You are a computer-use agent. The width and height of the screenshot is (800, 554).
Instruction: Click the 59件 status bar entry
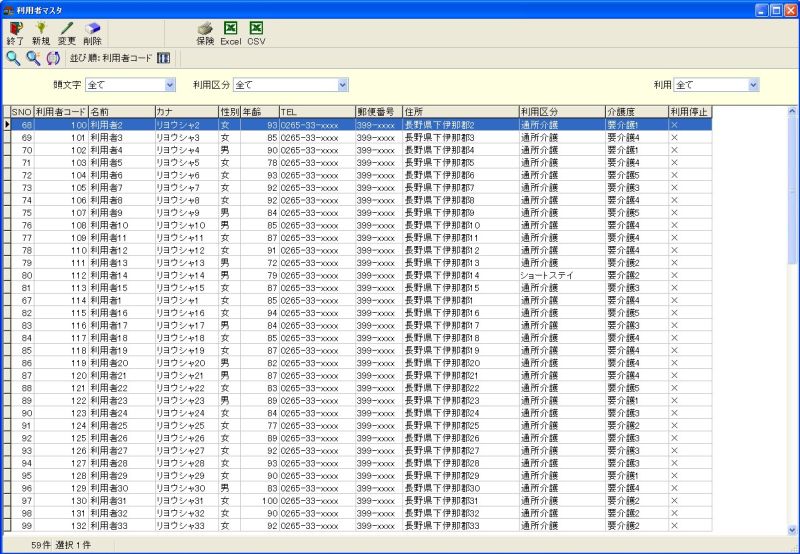point(41,545)
